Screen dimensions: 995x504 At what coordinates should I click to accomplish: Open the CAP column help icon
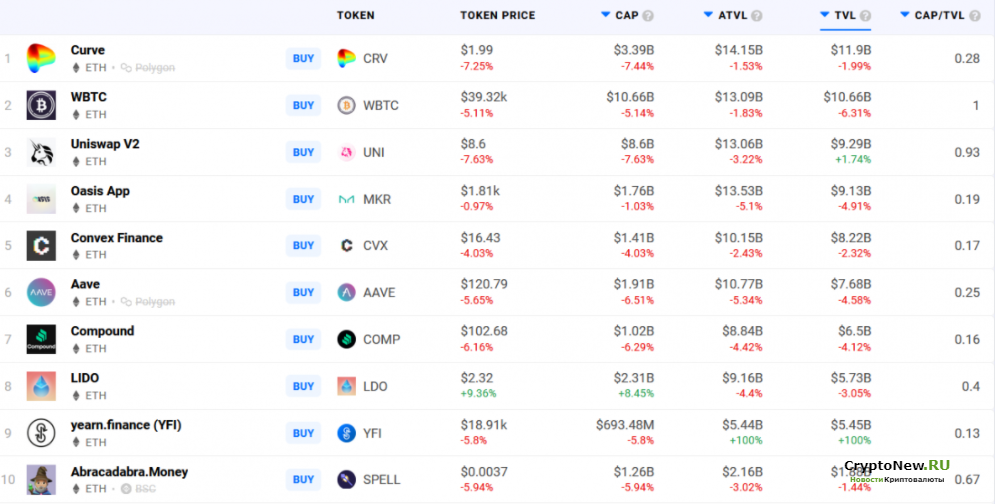pos(648,16)
